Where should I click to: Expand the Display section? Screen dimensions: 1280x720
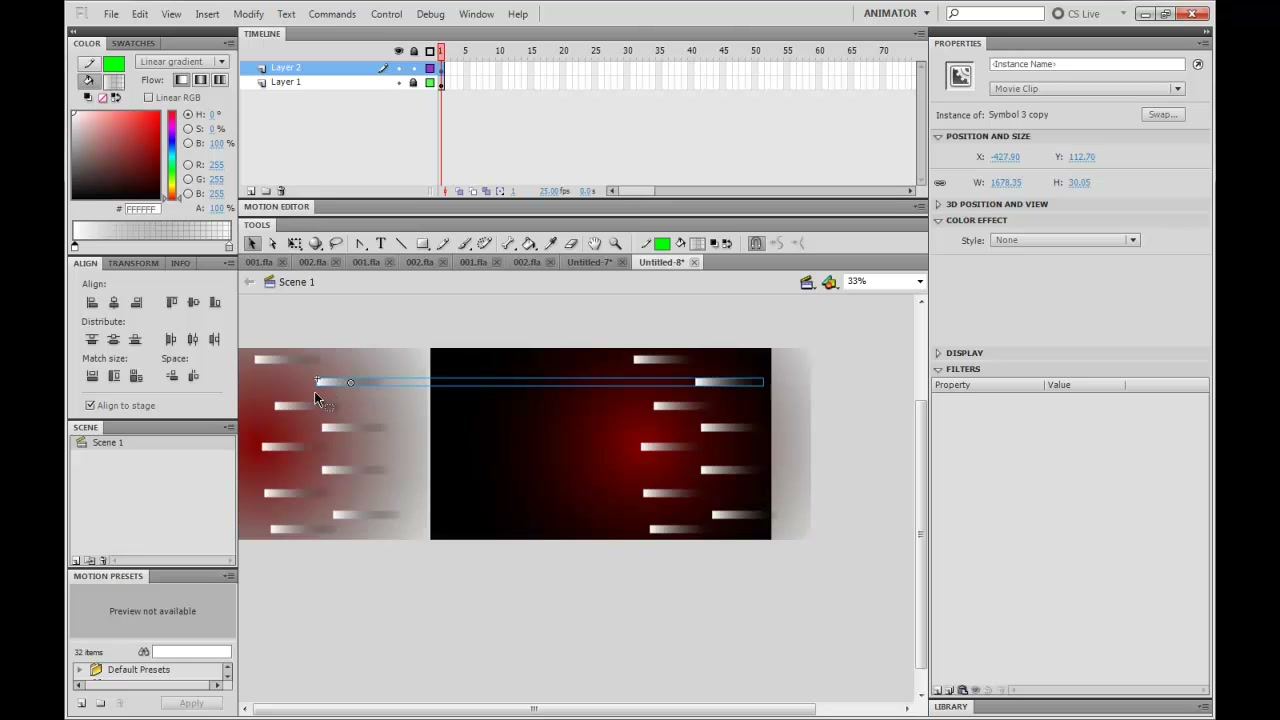[x=938, y=353]
